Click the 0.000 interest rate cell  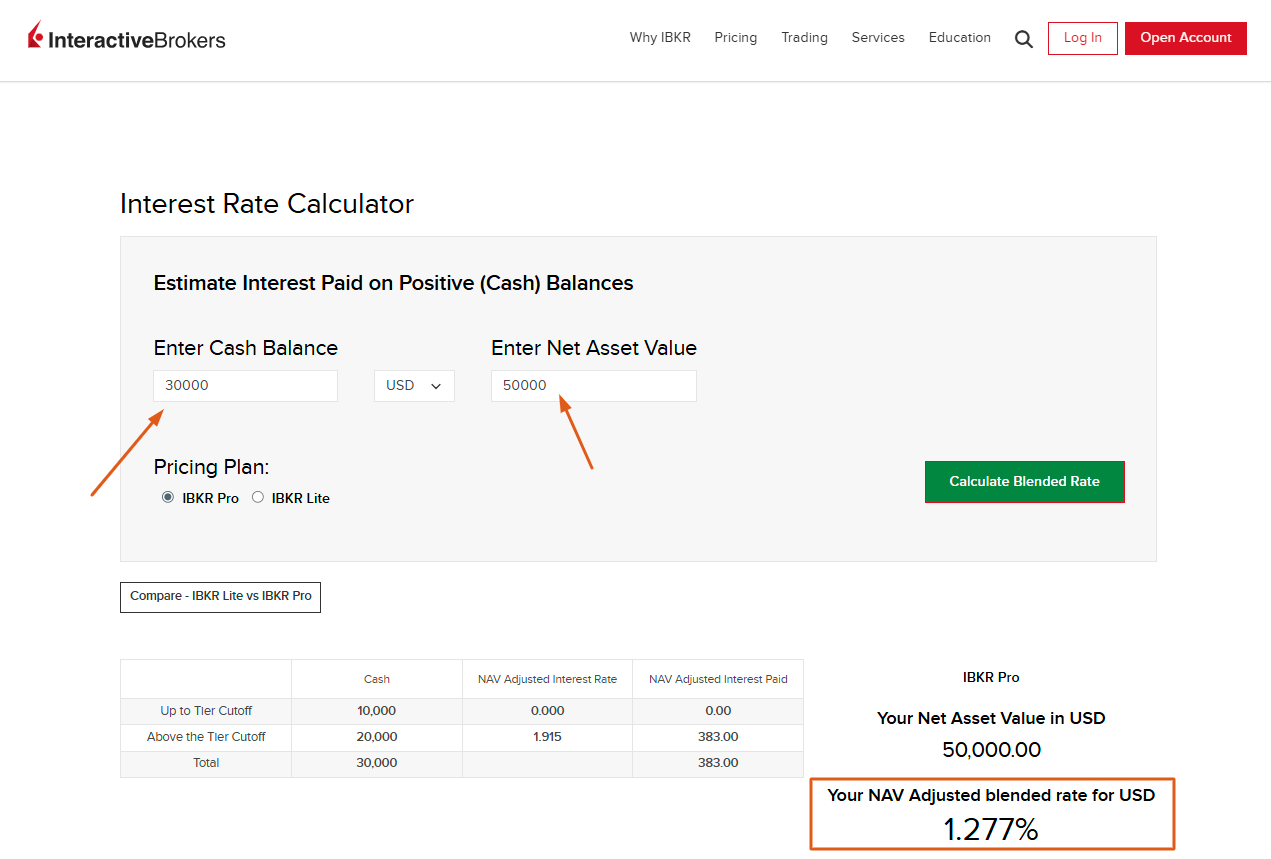[547, 711]
